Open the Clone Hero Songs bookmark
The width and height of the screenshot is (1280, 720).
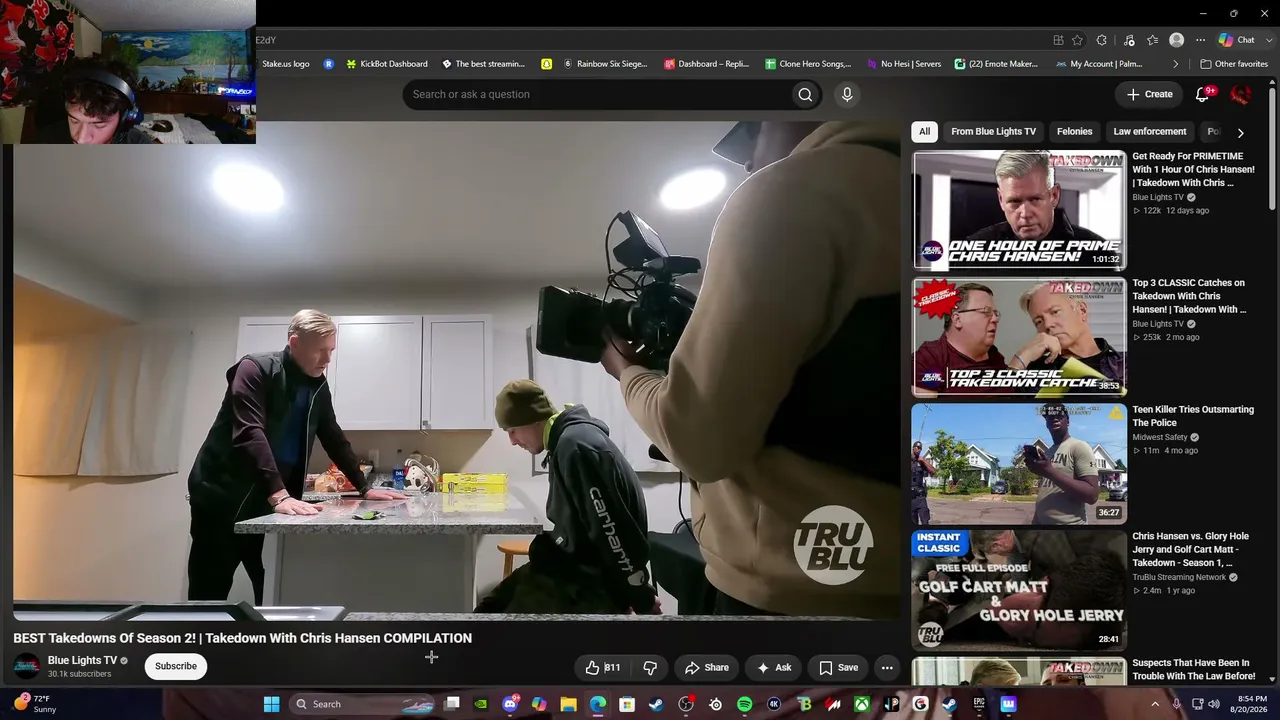point(807,64)
